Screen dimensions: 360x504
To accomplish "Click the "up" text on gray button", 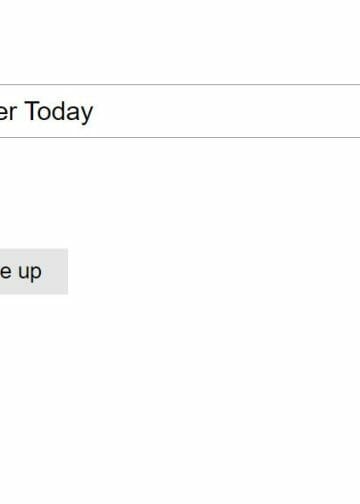I will click(x=30, y=273).
